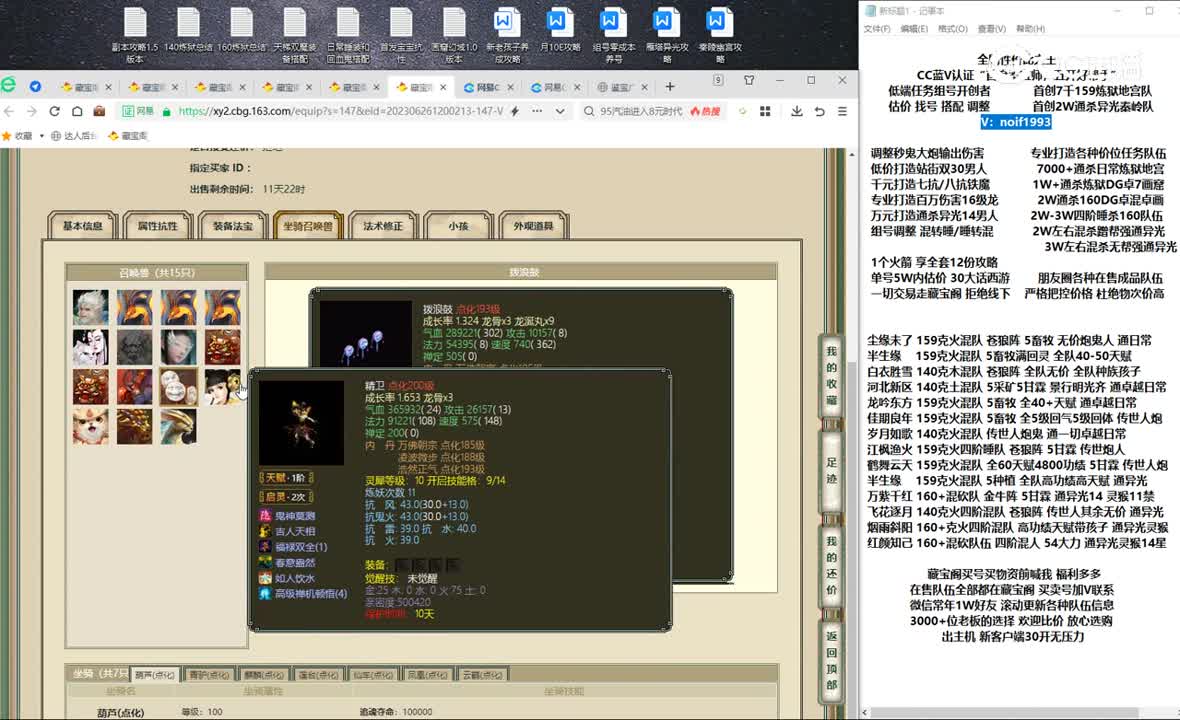Click the page vertical scrollbar
1180x720 pixels.
point(851,433)
